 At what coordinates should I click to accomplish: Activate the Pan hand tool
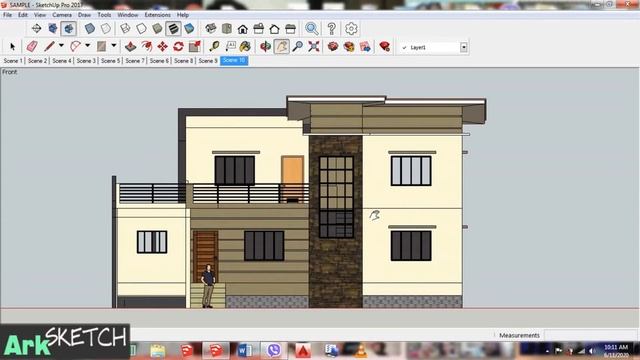[x=282, y=47]
